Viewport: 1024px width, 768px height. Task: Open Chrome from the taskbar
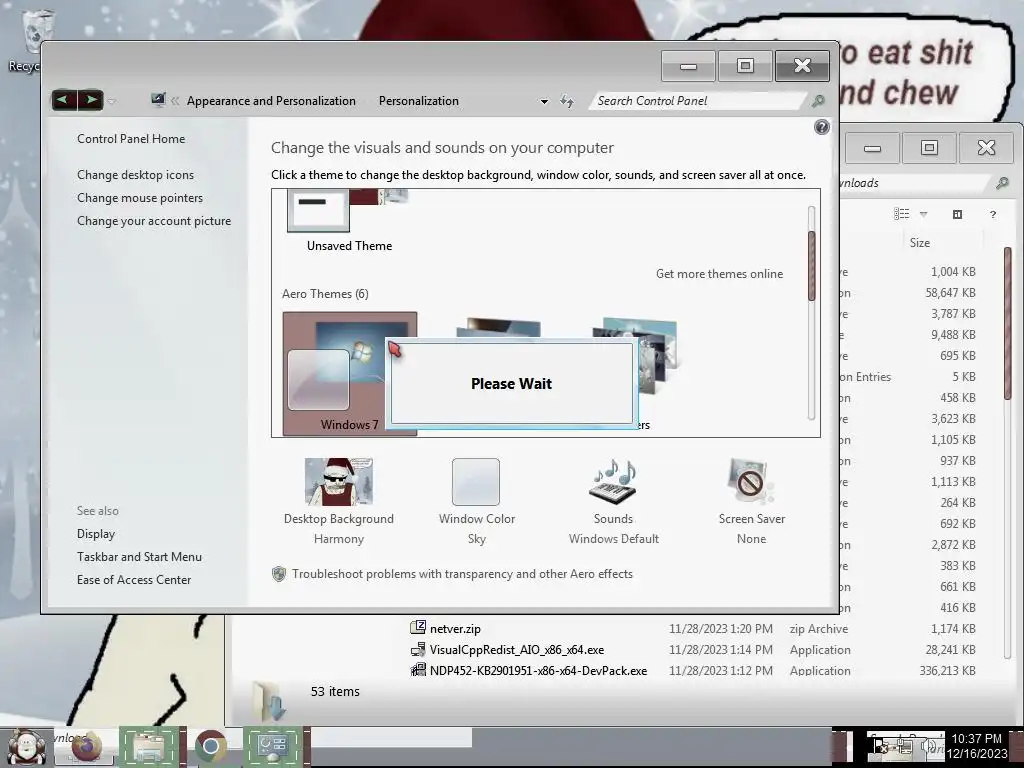pyautogui.click(x=210, y=746)
